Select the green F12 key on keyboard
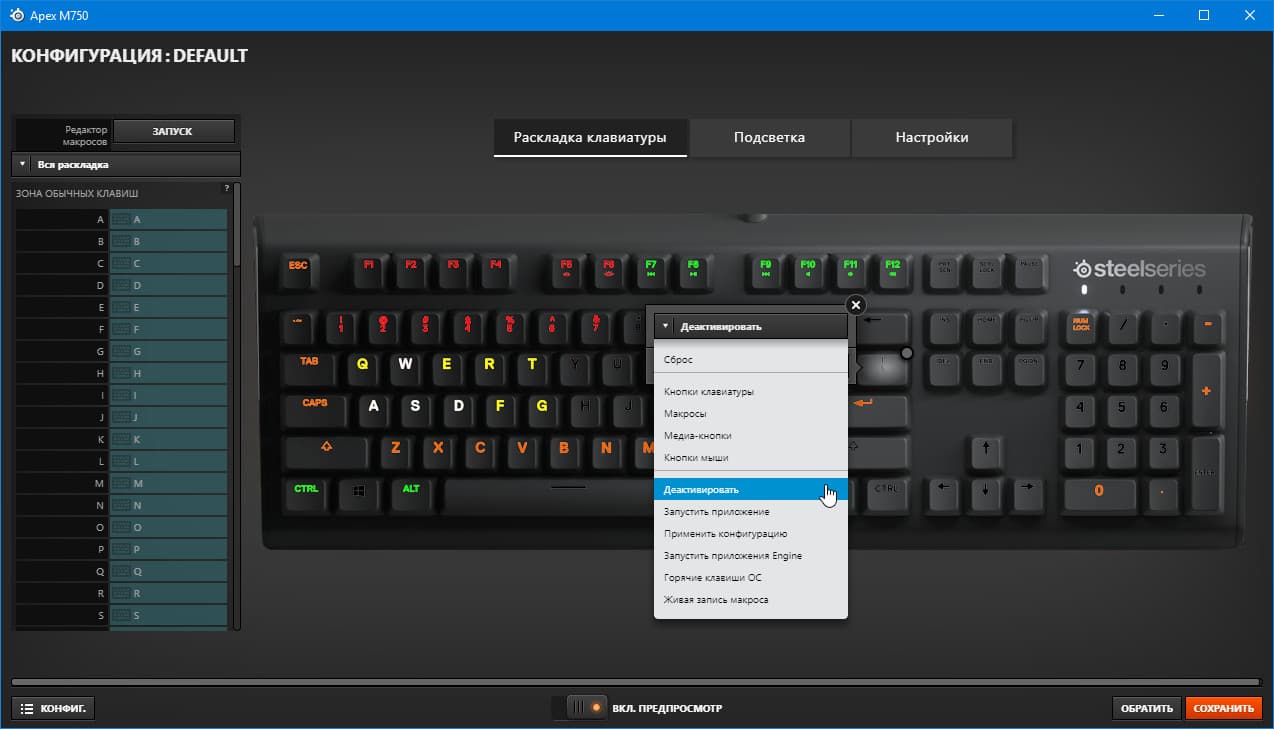 coord(893,268)
